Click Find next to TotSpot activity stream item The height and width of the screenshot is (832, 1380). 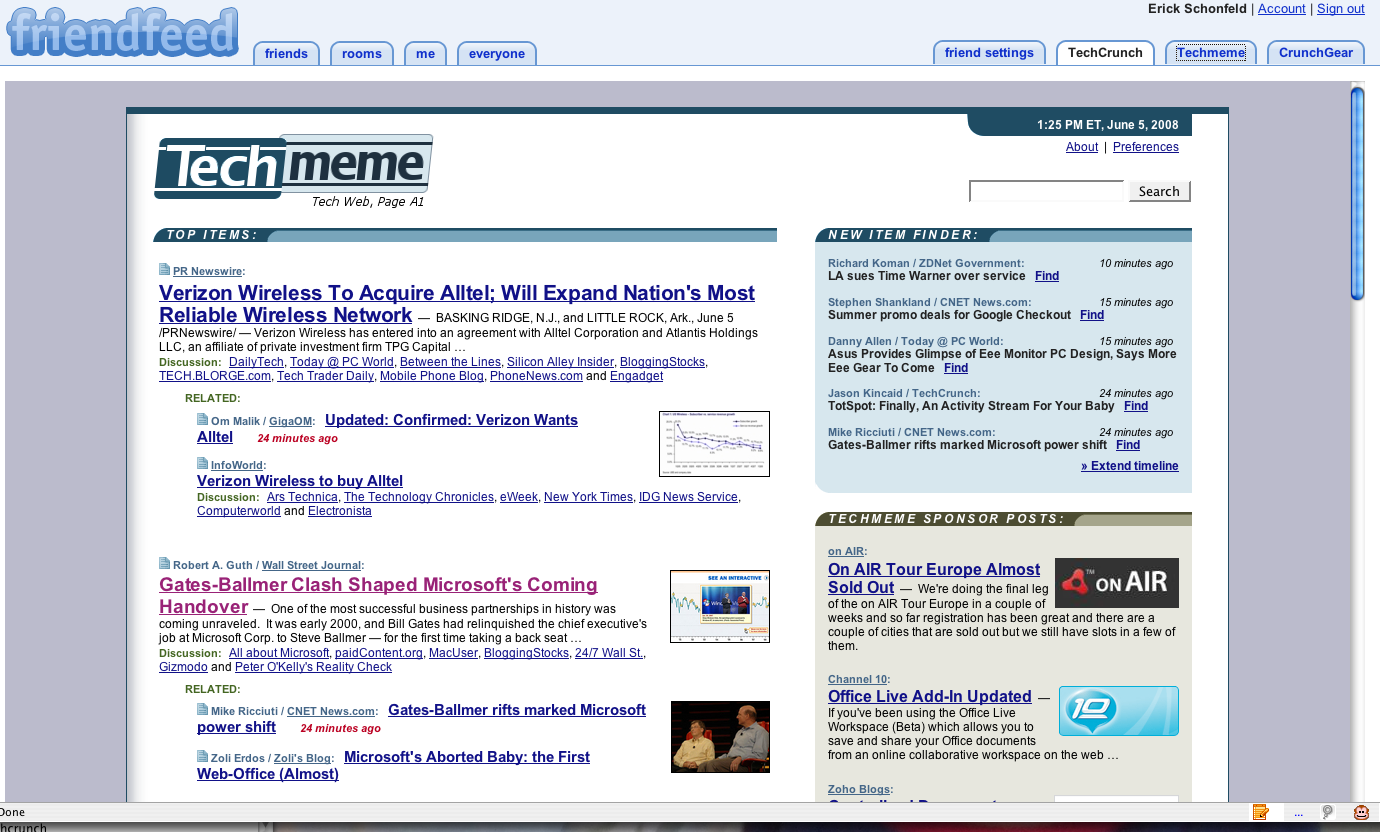(x=1136, y=406)
